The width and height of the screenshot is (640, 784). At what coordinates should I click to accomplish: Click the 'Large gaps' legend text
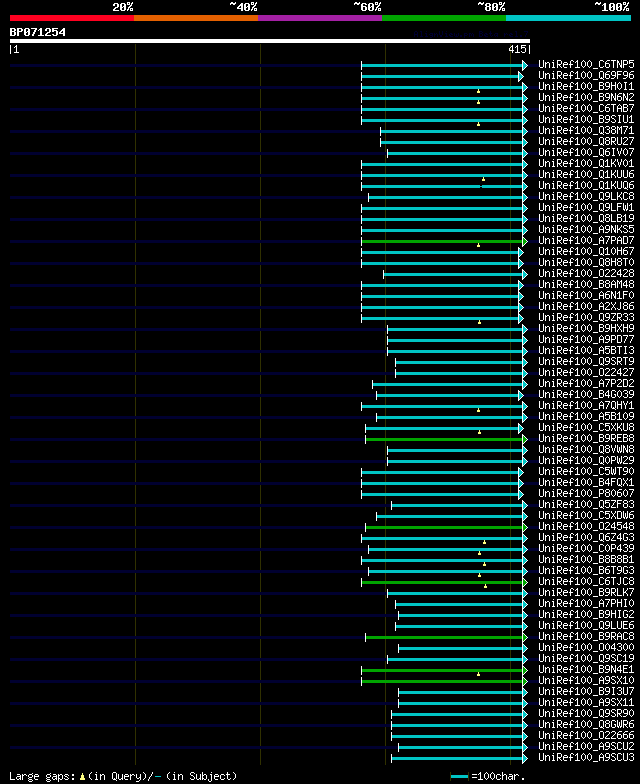pyautogui.click(x=43, y=776)
